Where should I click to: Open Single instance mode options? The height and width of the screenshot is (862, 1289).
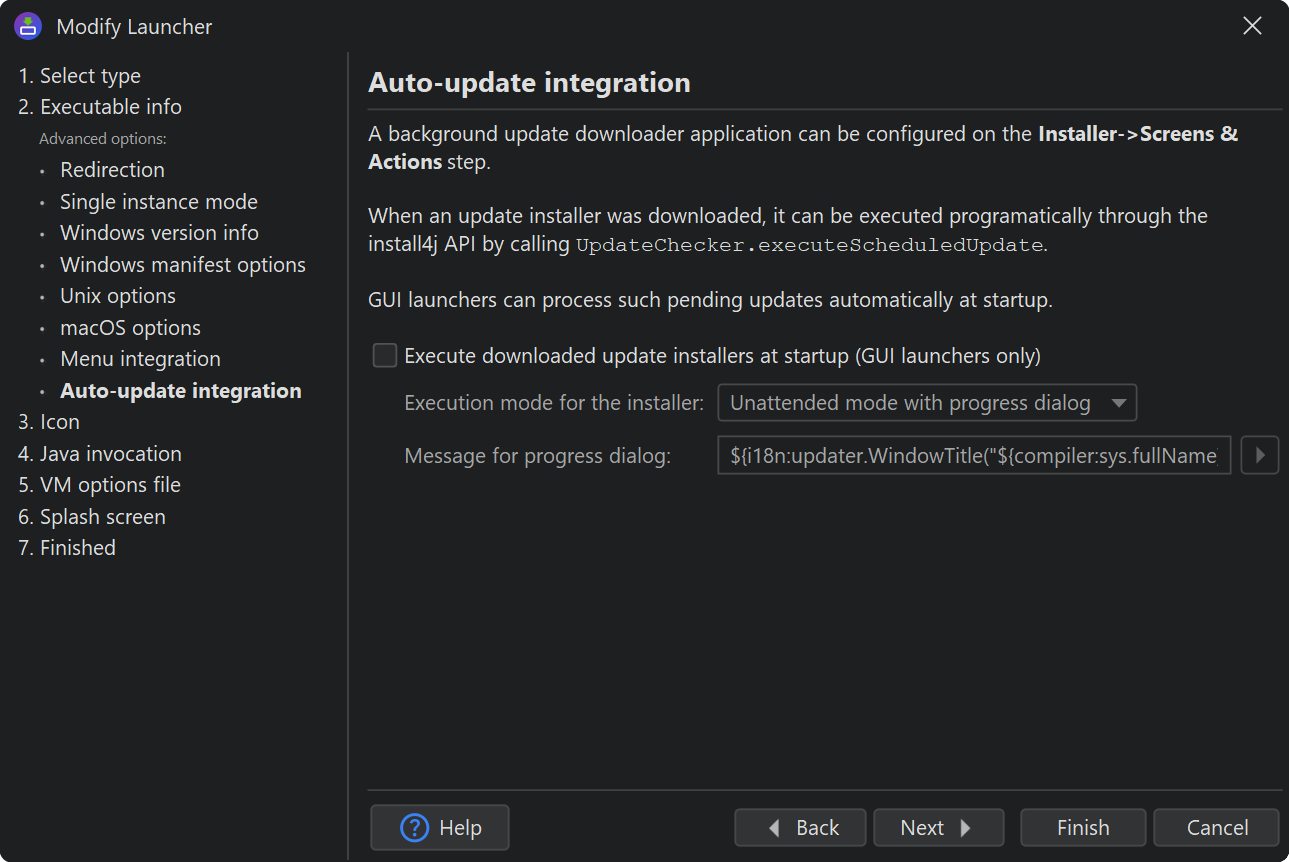(158, 202)
